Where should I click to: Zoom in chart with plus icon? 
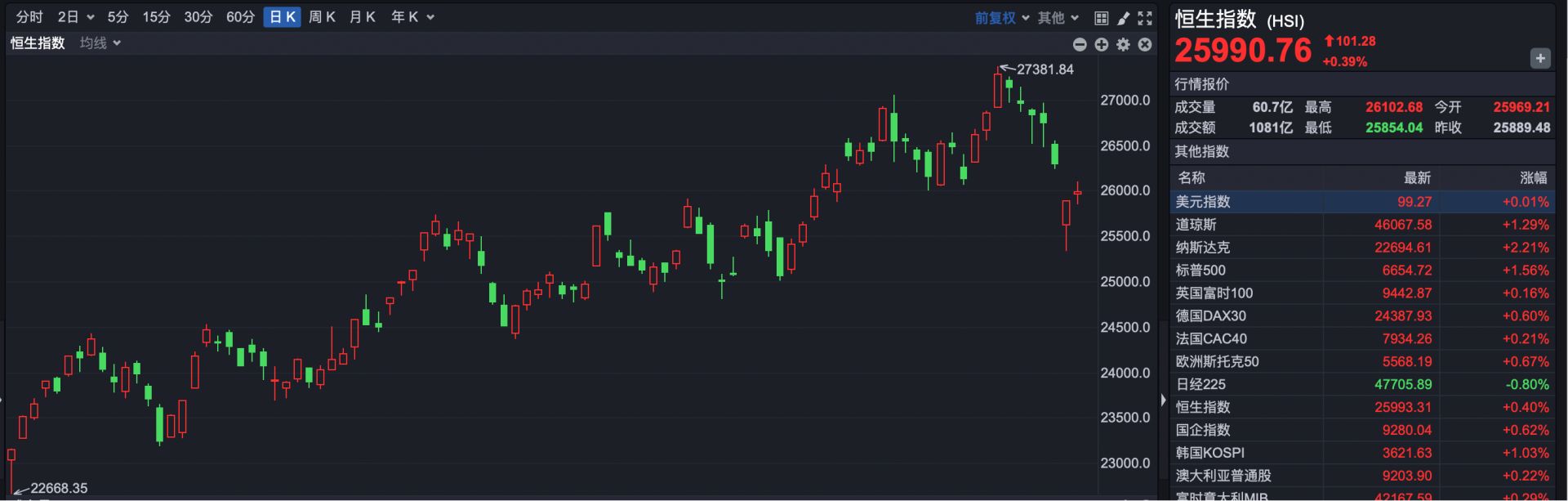(x=1102, y=45)
